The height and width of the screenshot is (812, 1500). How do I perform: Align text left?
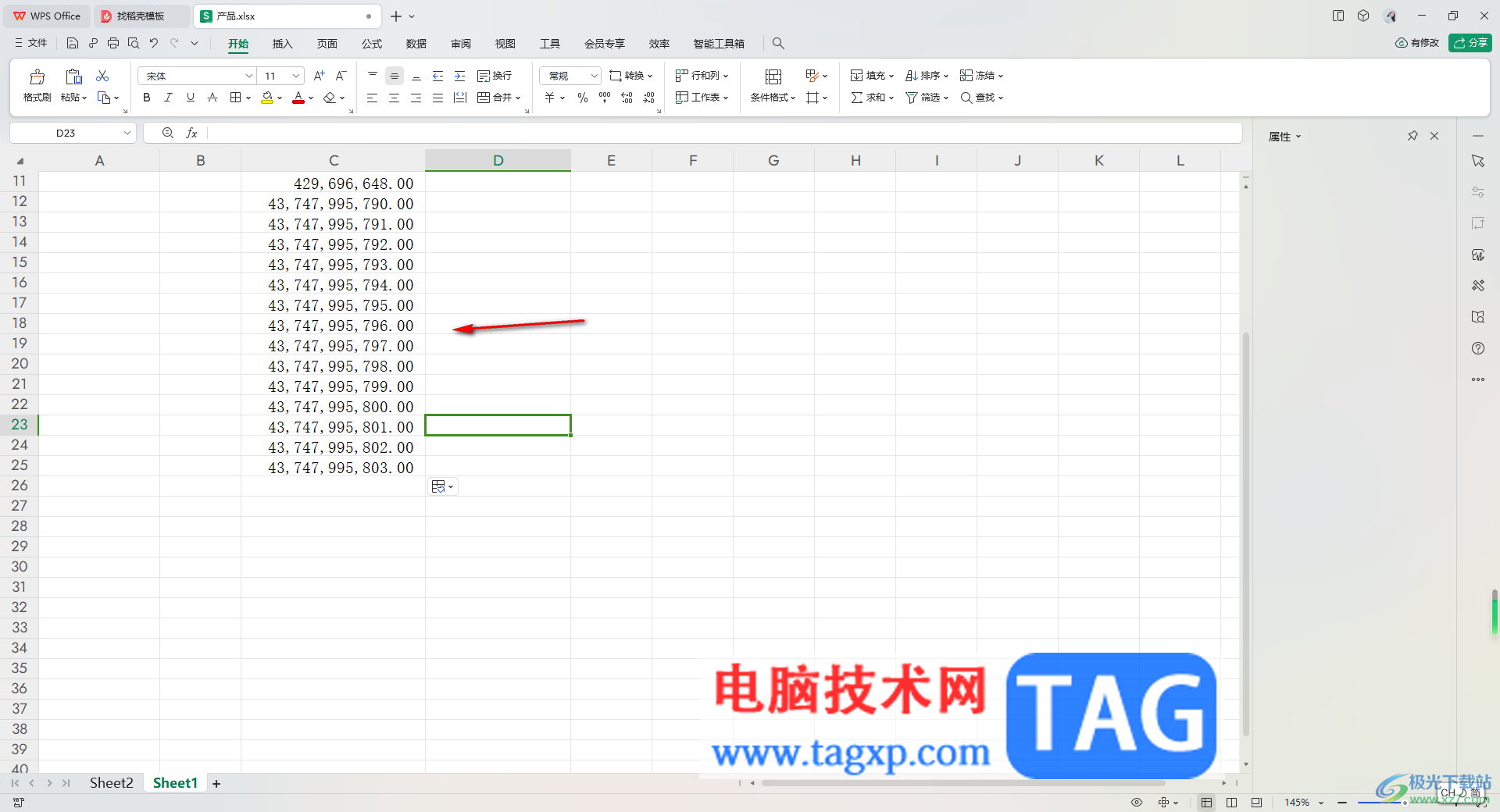point(373,98)
